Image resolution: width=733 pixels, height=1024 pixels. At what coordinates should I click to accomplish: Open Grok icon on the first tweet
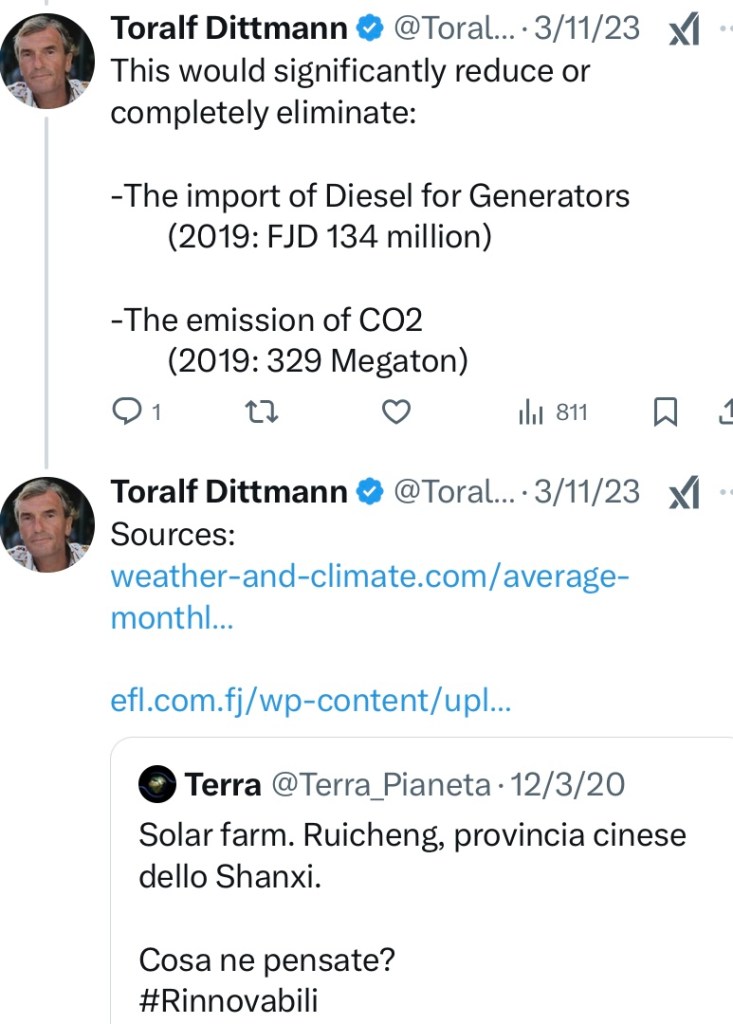tap(683, 30)
